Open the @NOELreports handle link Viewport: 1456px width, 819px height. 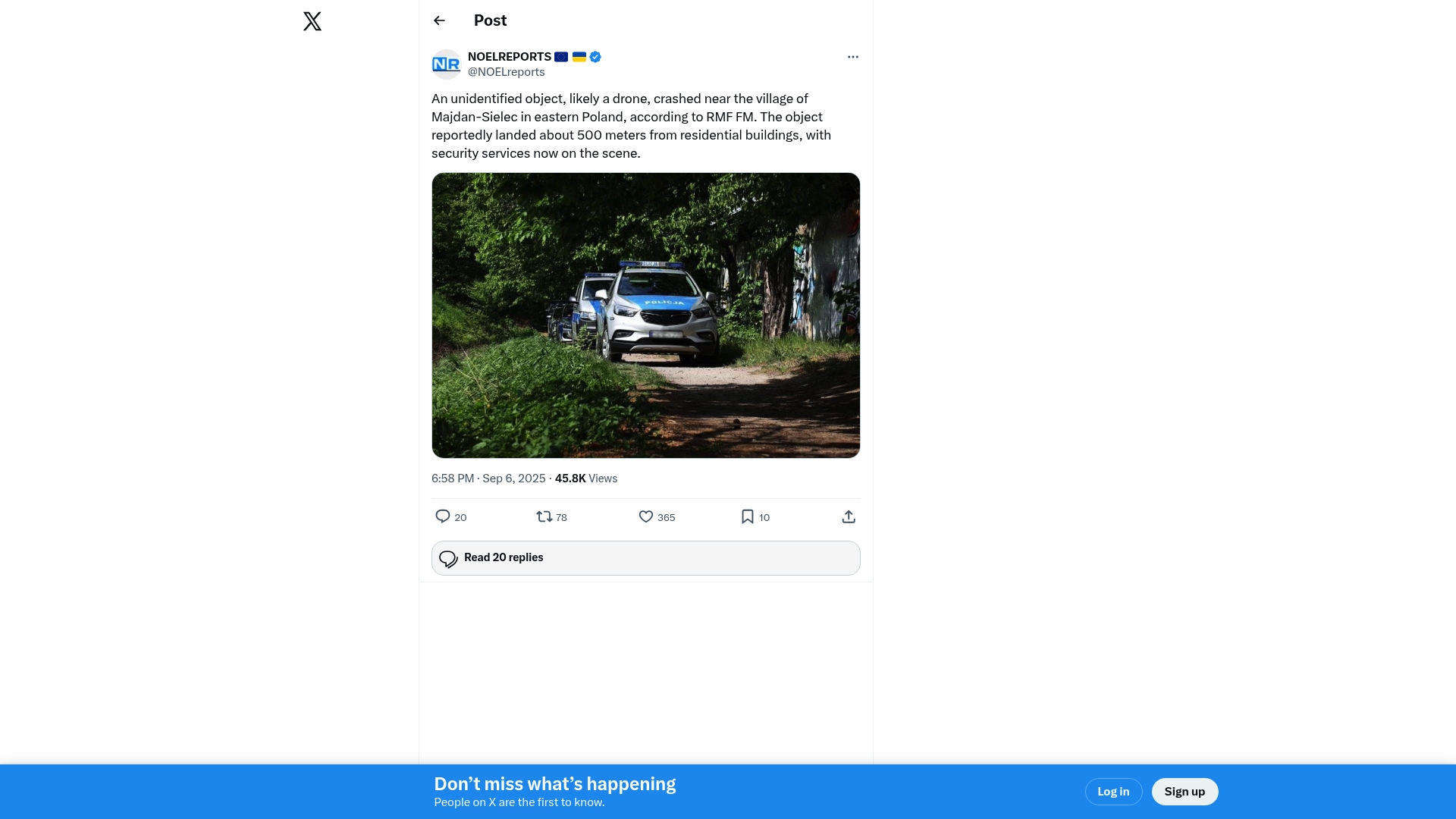[x=506, y=72]
